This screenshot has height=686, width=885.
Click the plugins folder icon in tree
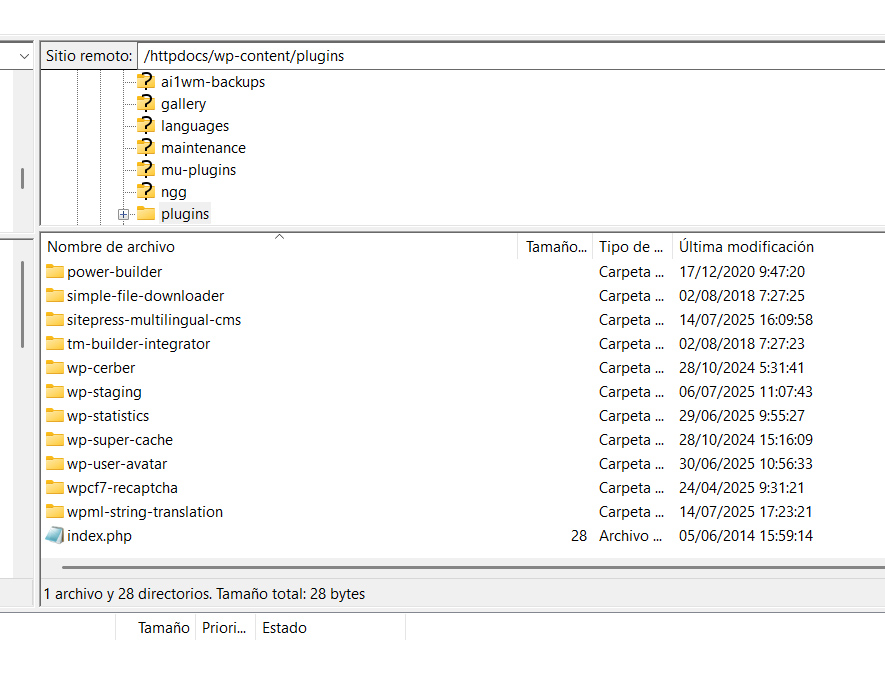(146, 213)
